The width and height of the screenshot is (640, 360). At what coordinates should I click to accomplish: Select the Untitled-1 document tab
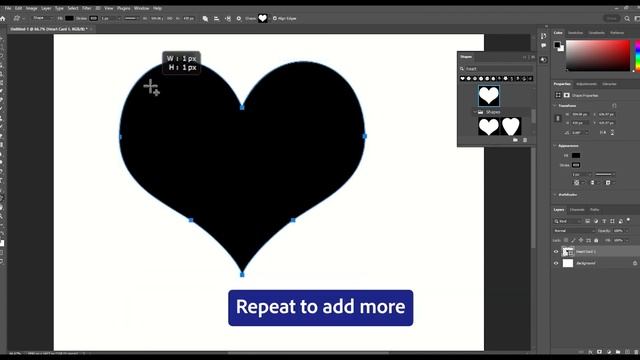click(x=49, y=29)
